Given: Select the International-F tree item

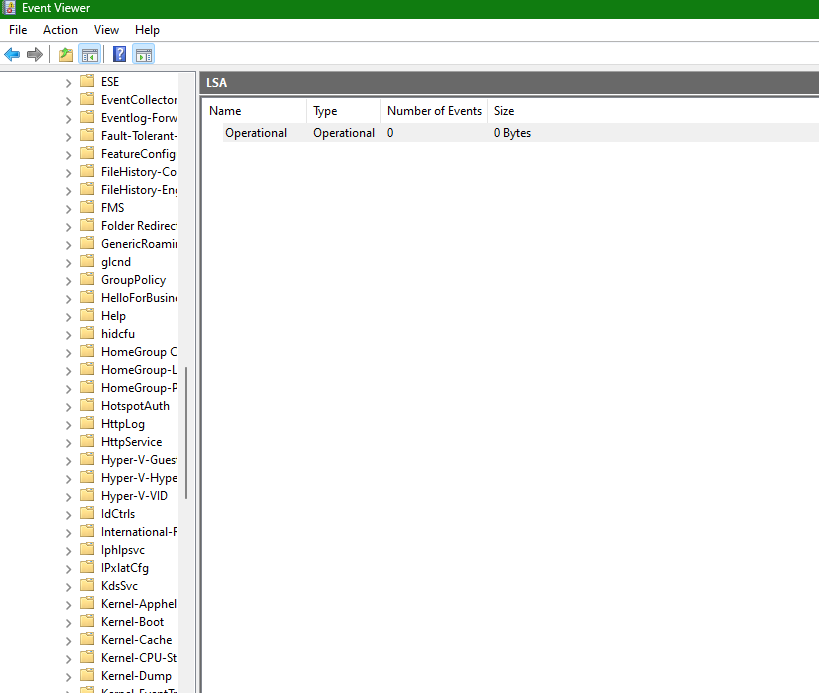Looking at the screenshot, I should [x=138, y=532].
